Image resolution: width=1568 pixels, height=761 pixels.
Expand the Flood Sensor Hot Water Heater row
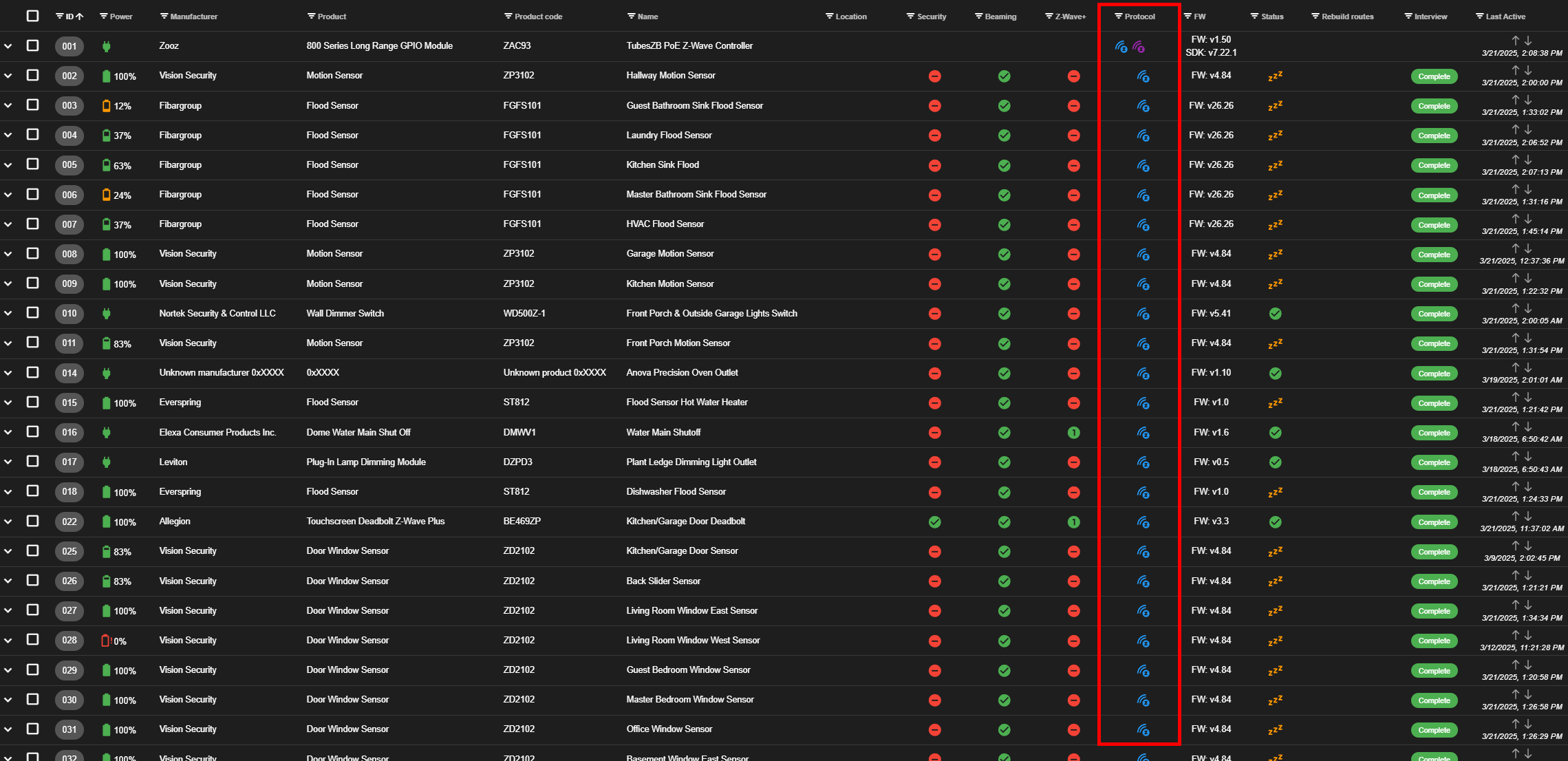point(8,403)
